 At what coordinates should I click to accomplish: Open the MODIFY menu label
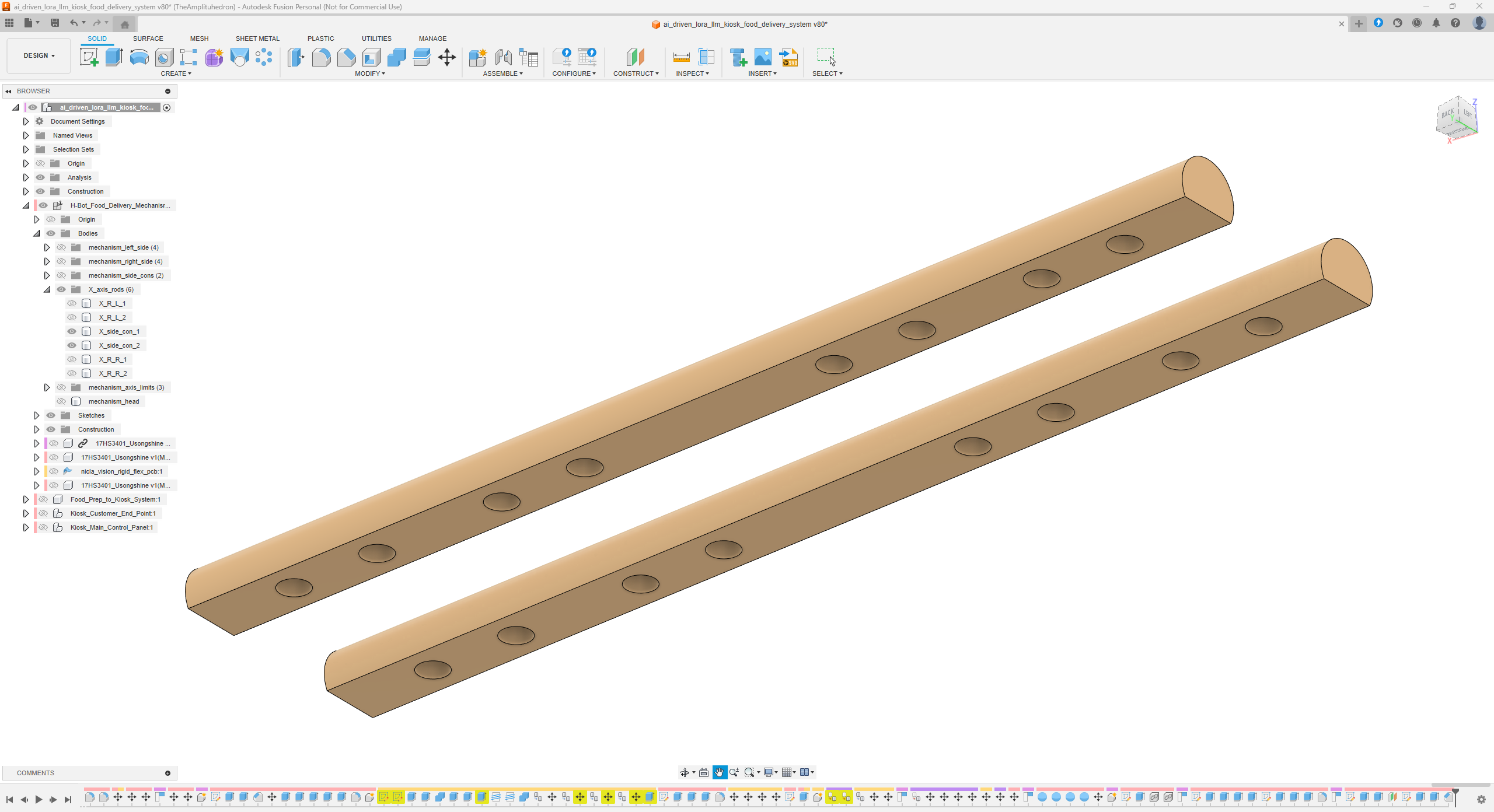coord(370,73)
